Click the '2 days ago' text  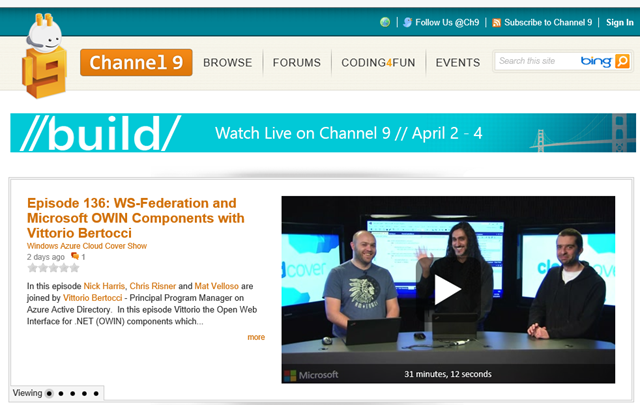click(46, 257)
